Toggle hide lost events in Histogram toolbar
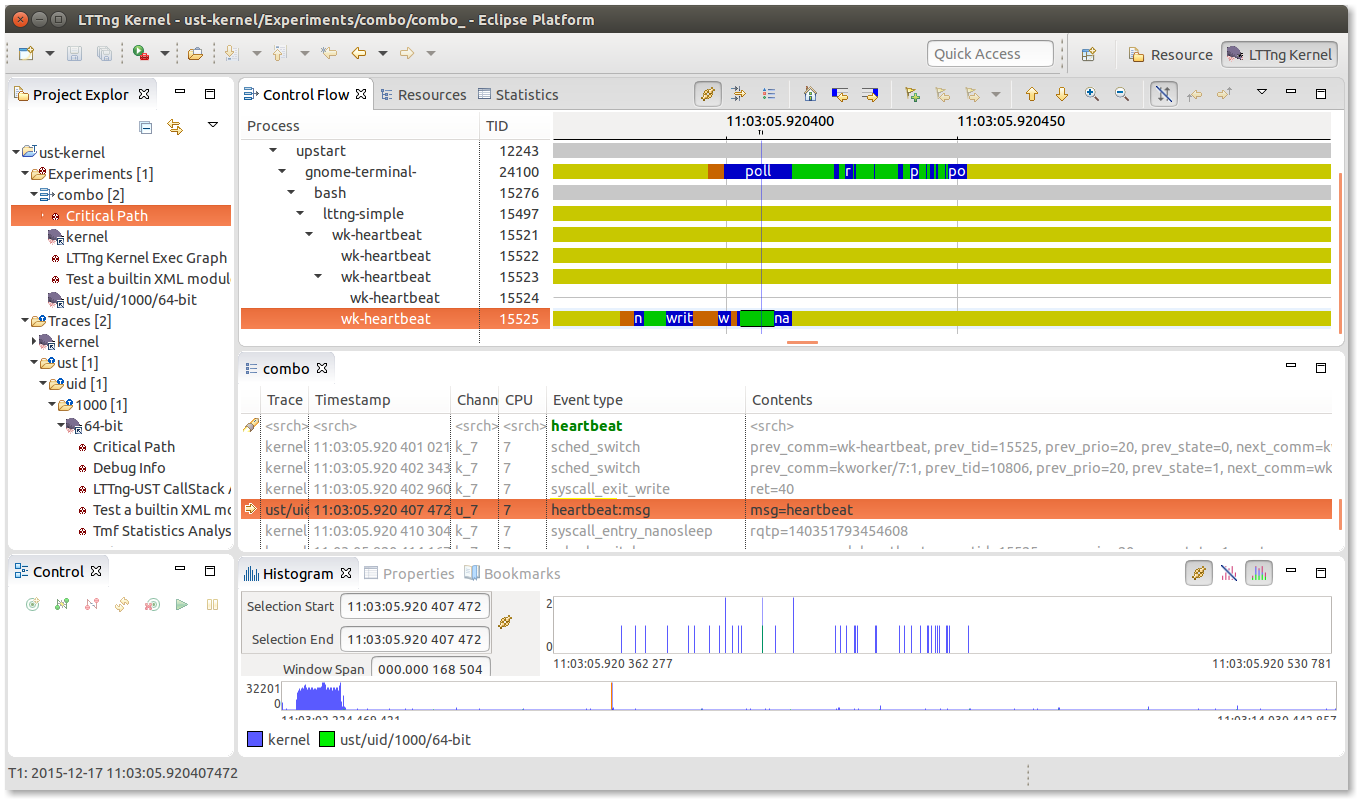 pos(1229,573)
